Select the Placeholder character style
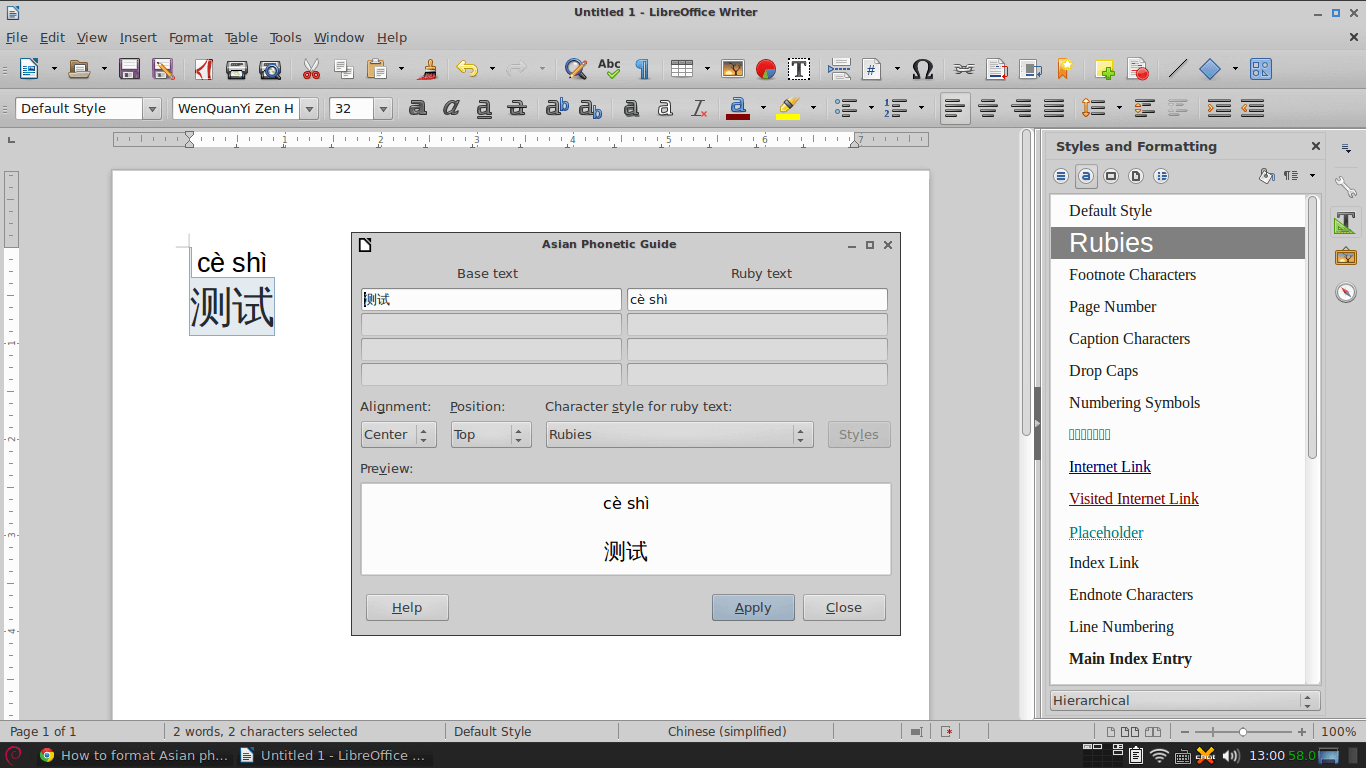This screenshot has height=768, width=1366. pyautogui.click(x=1106, y=533)
